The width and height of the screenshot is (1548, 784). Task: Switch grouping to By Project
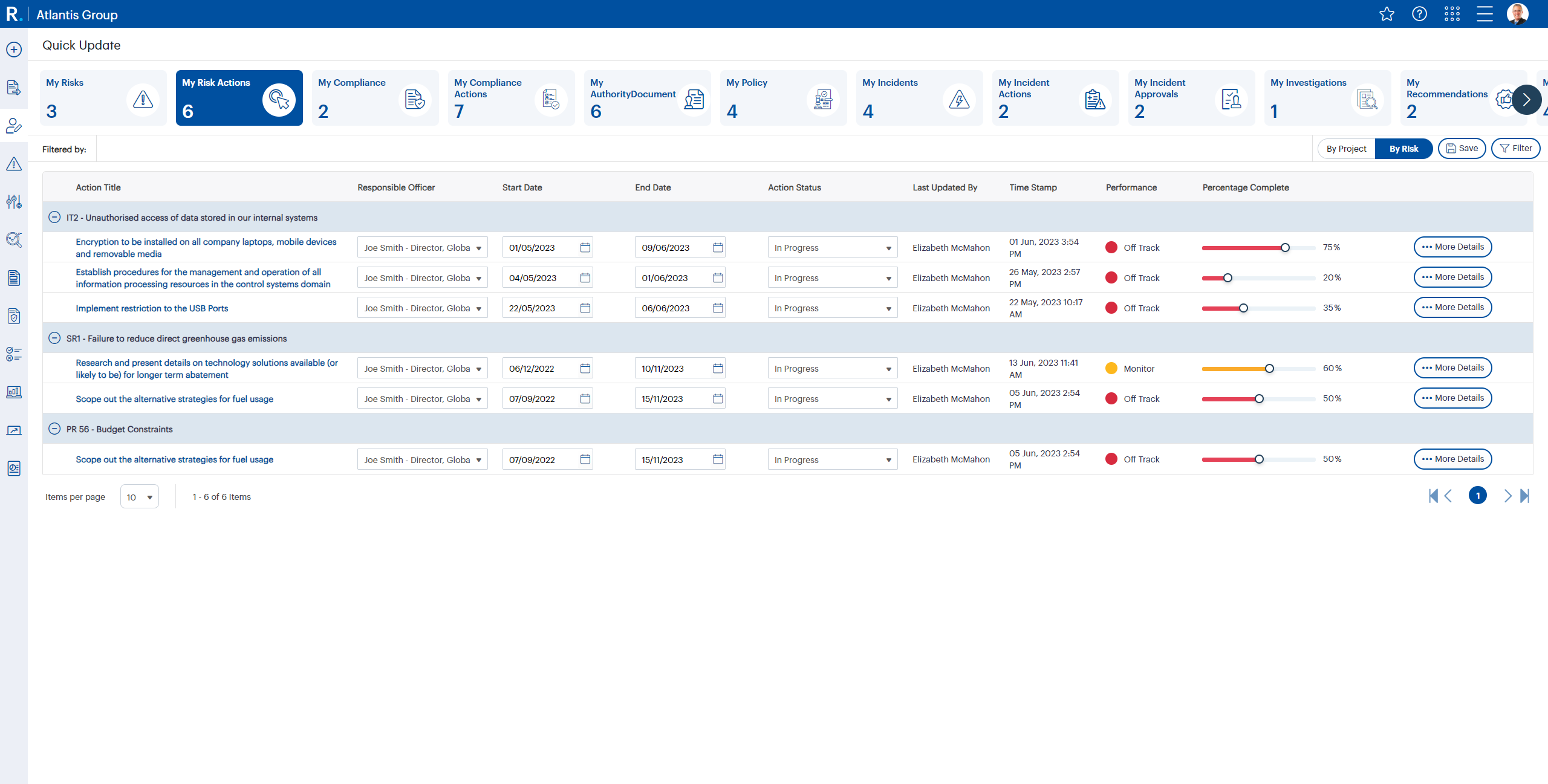pos(1346,149)
